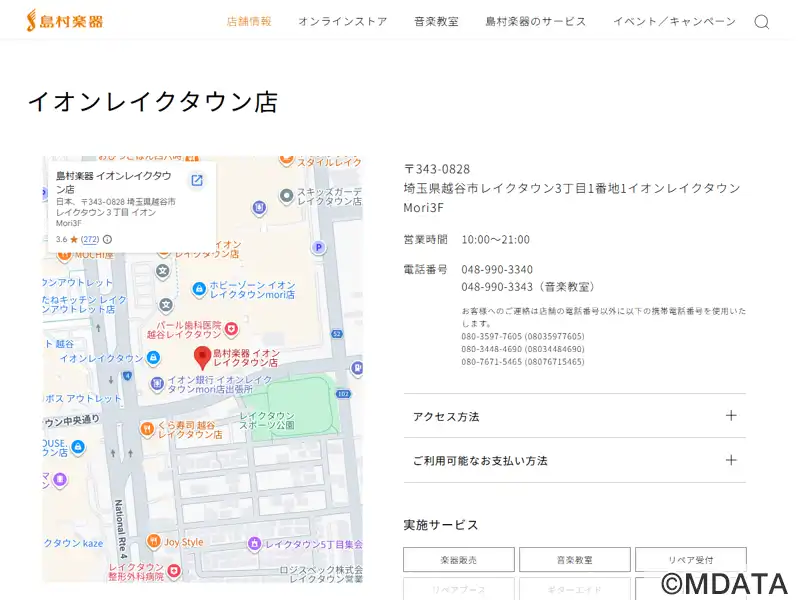Click レイクタウン5丁目集会 map marker
800x600 pixels.
(255, 544)
